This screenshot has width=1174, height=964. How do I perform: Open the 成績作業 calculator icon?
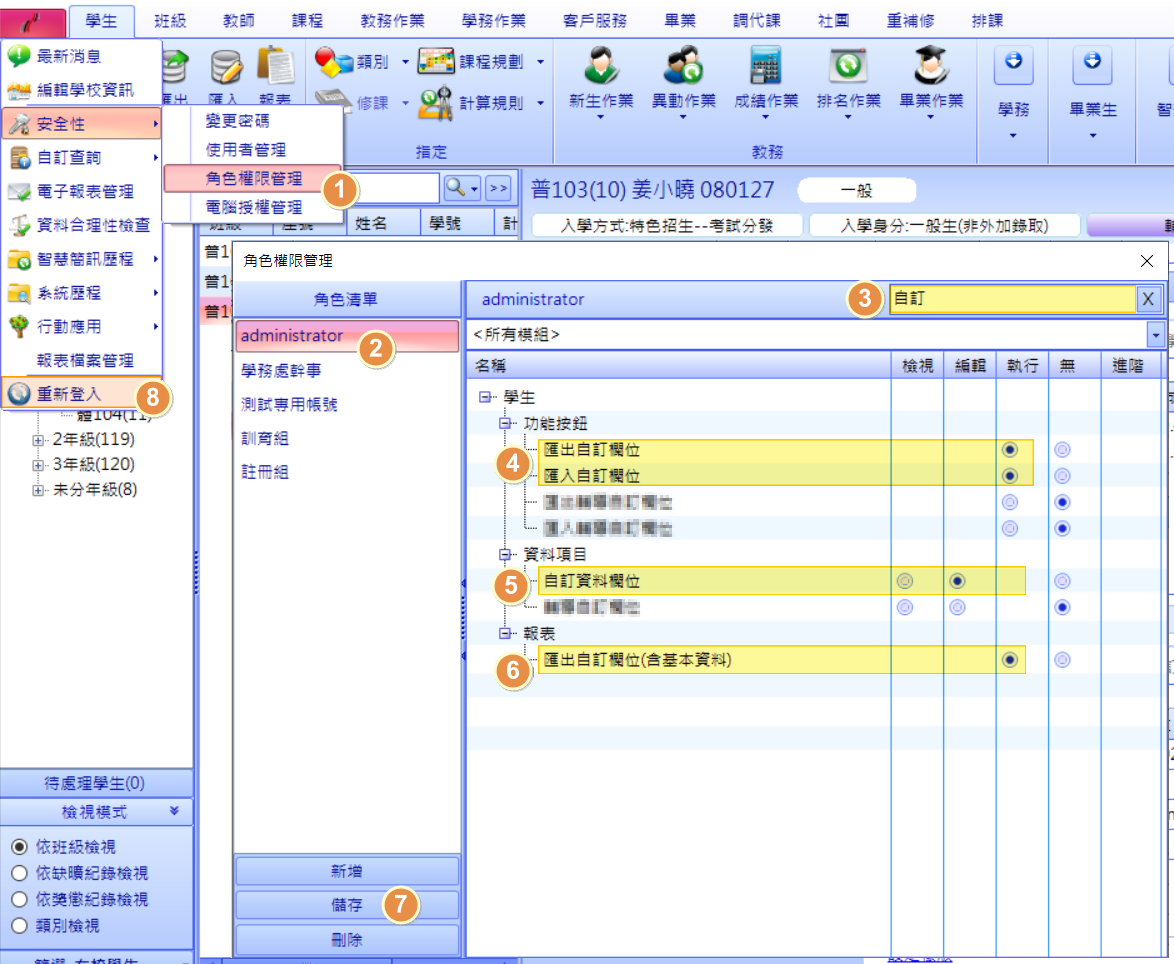pos(765,66)
